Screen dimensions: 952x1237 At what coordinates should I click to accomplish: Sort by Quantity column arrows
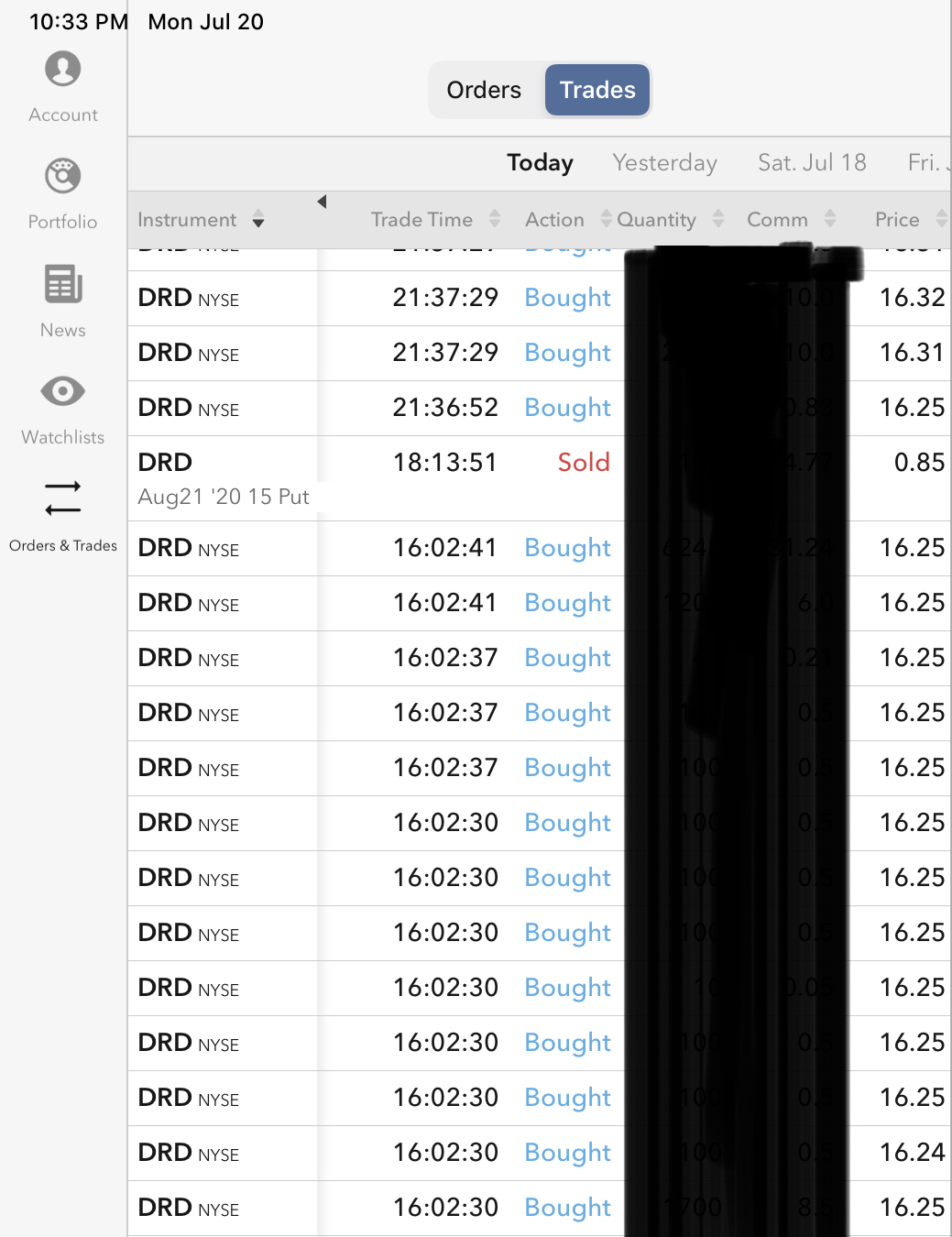coord(718,219)
